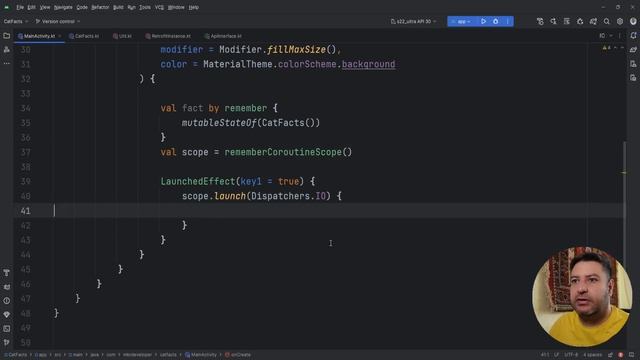Open the CatFacts project dropdown
The height and width of the screenshot is (360, 640).
coord(16,21)
